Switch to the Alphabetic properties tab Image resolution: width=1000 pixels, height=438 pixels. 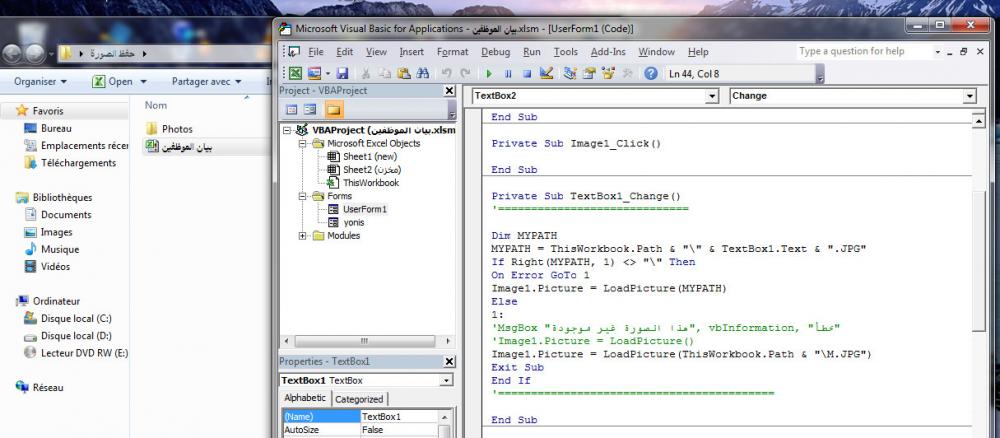point(305,398)
